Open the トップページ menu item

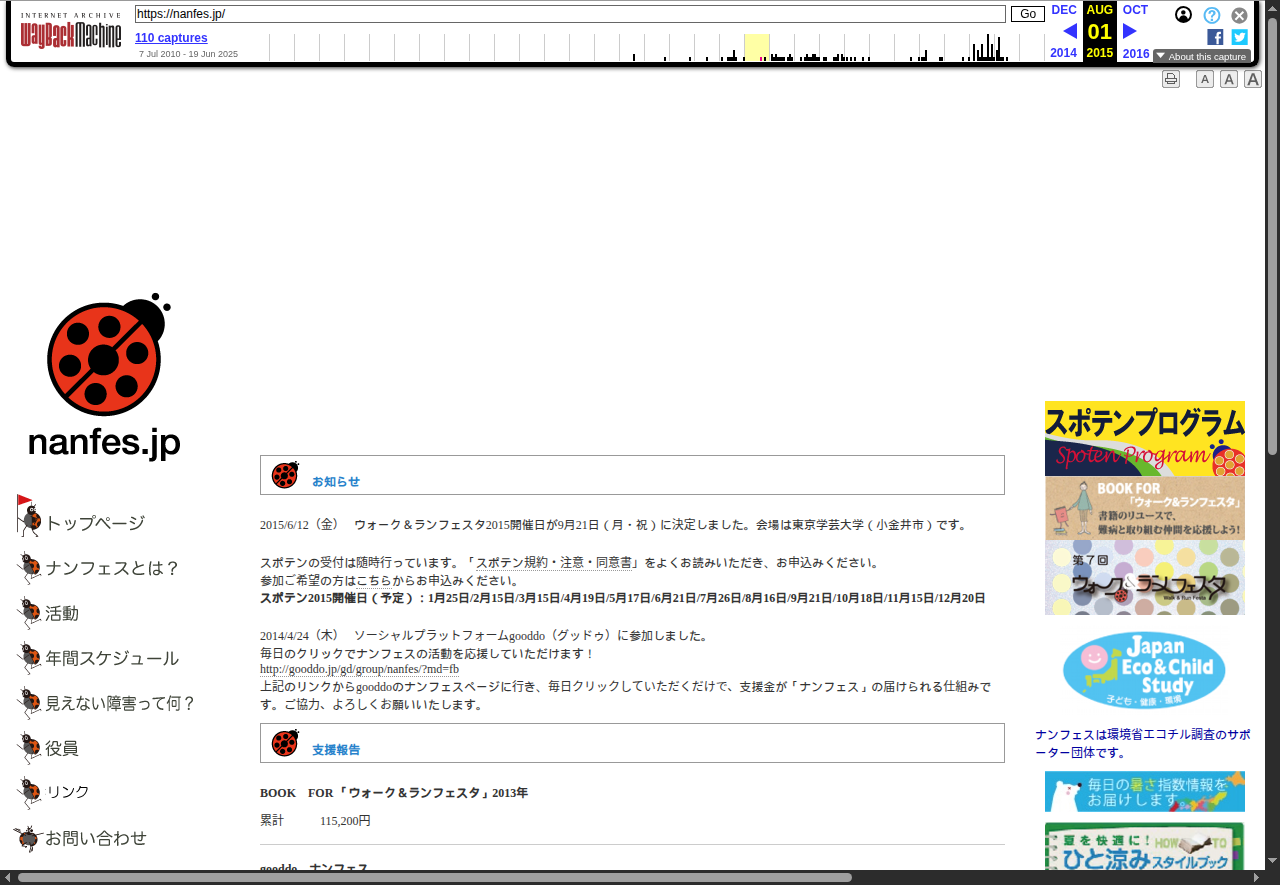95,523
